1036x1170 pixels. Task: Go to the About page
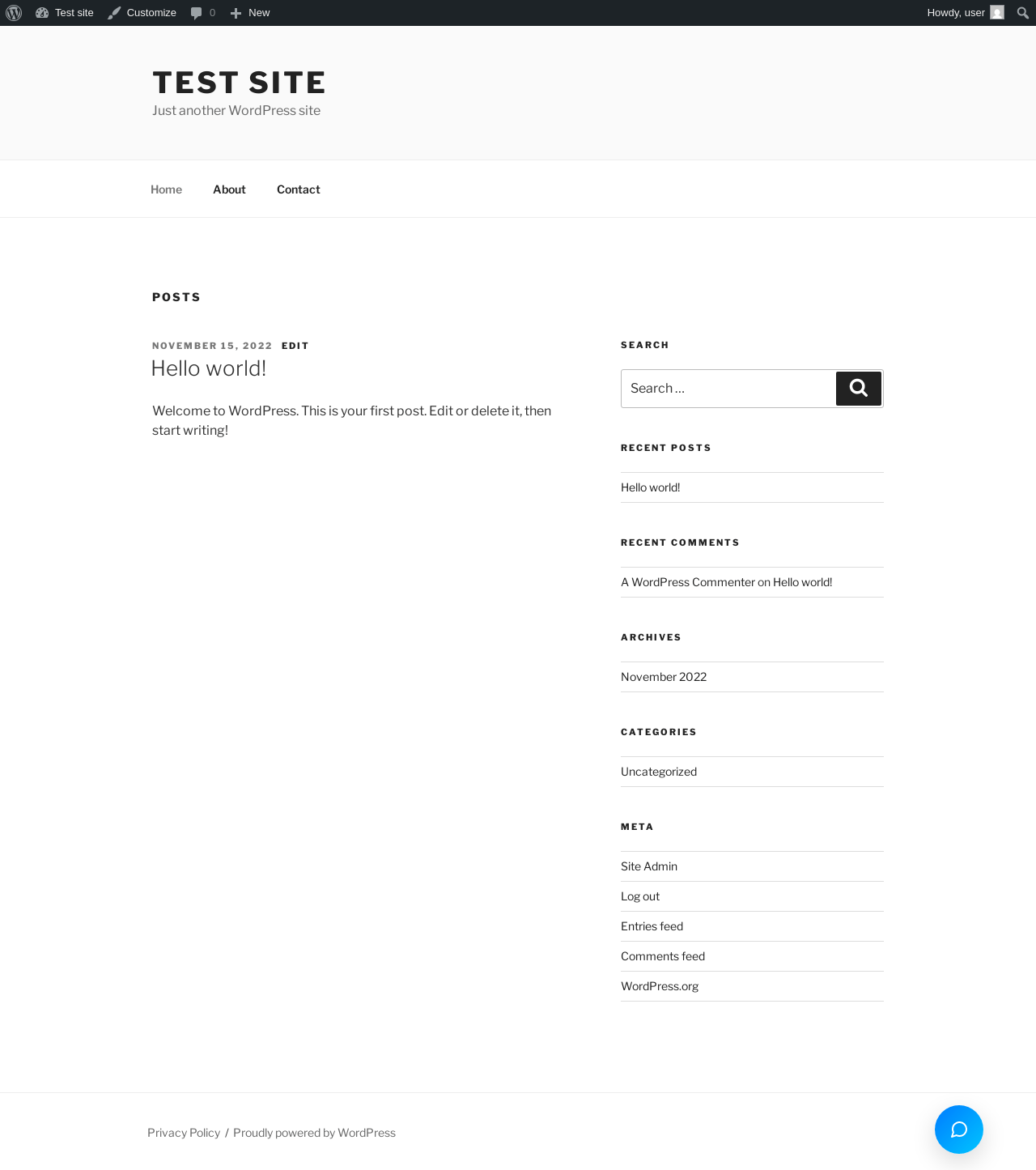point(229,189)
